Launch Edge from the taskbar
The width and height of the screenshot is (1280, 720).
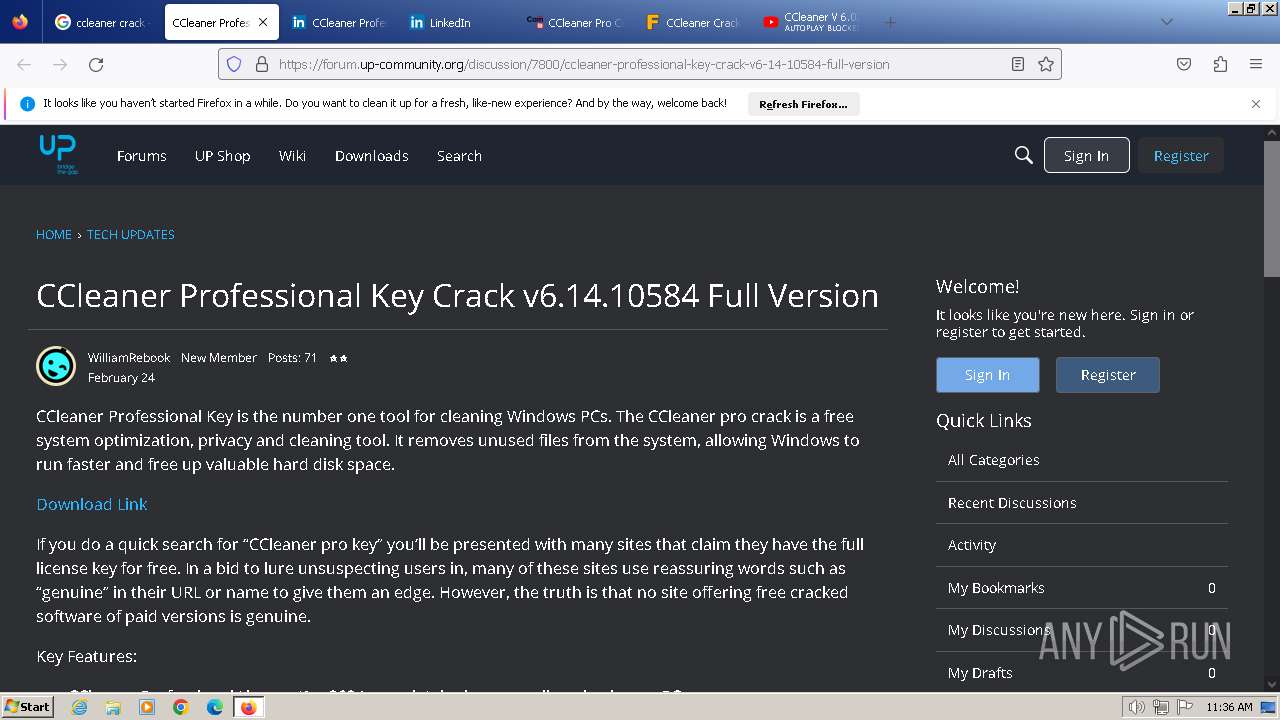click(x=215, y=707)
